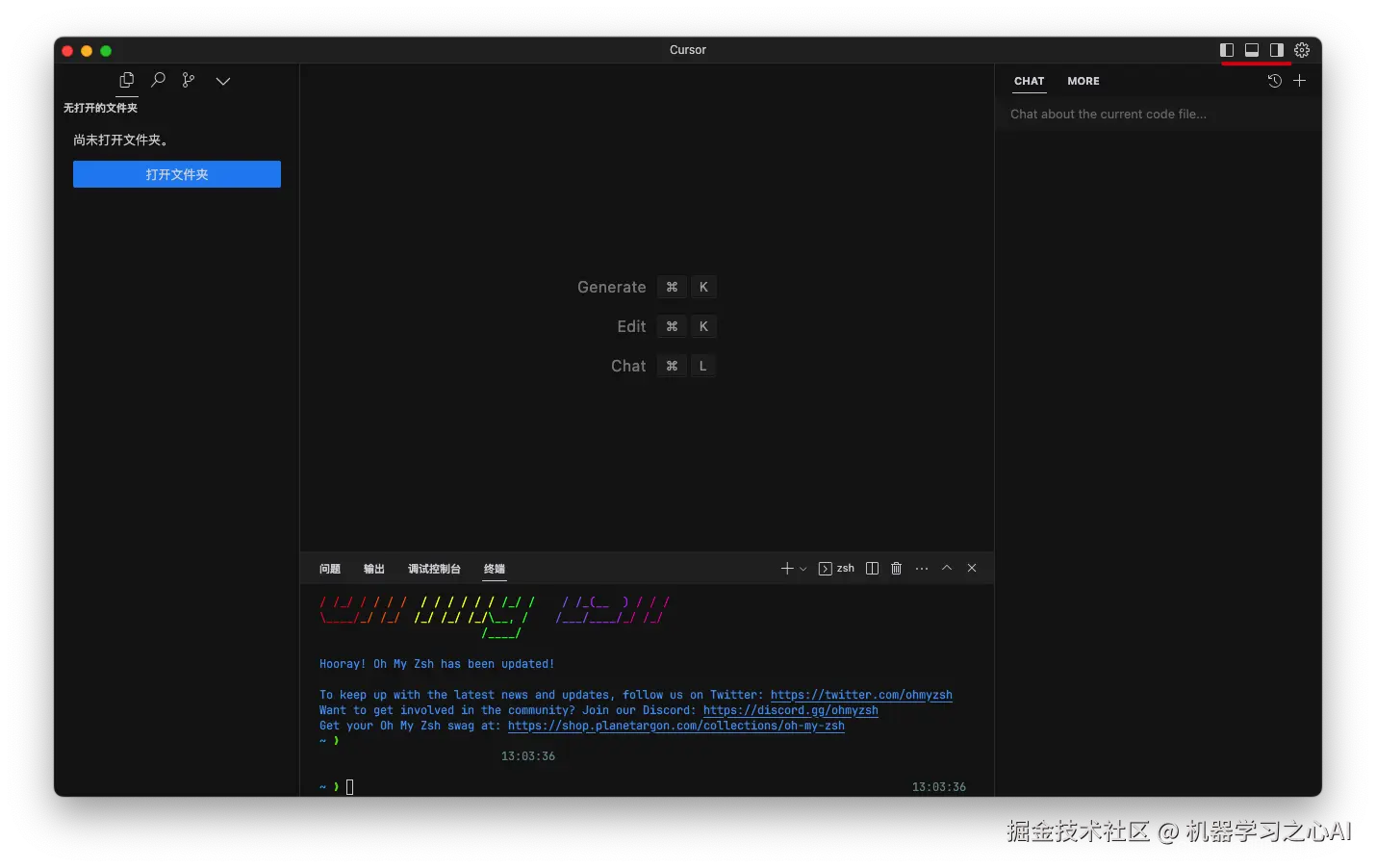Open the 调试控制台 panel tab

point(434,569)
